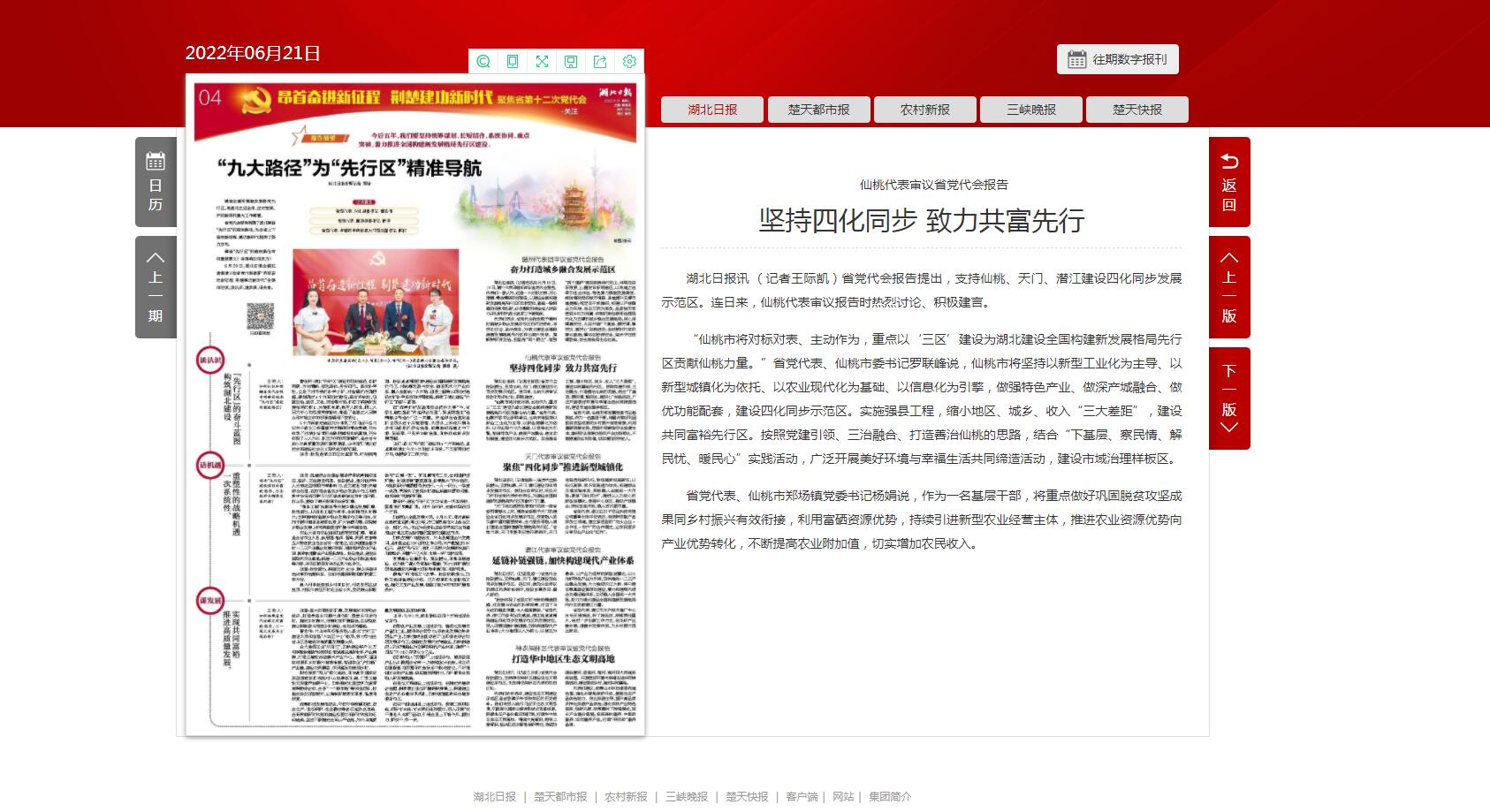Click the red 返回 back button
The height and width of the screenshot is (812, 1490).
(x=1229, y=182)
